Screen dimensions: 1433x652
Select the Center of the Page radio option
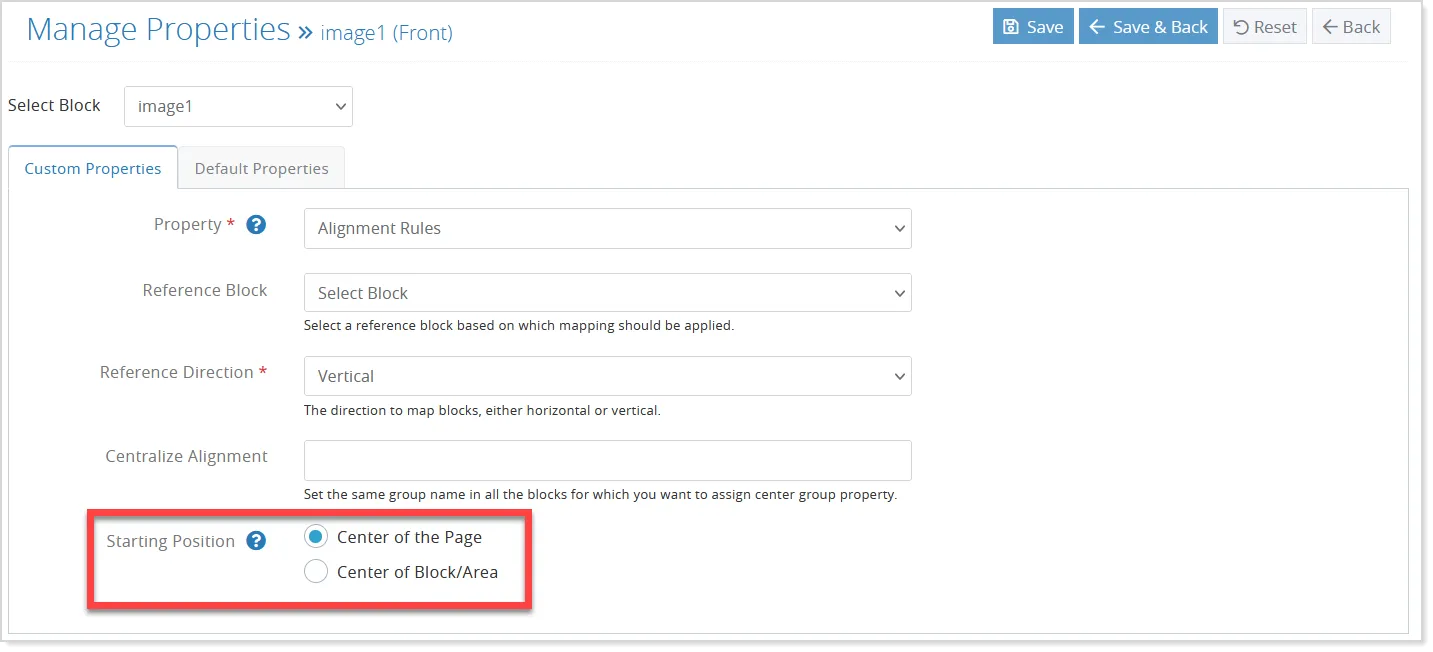[x=315, y=537]
